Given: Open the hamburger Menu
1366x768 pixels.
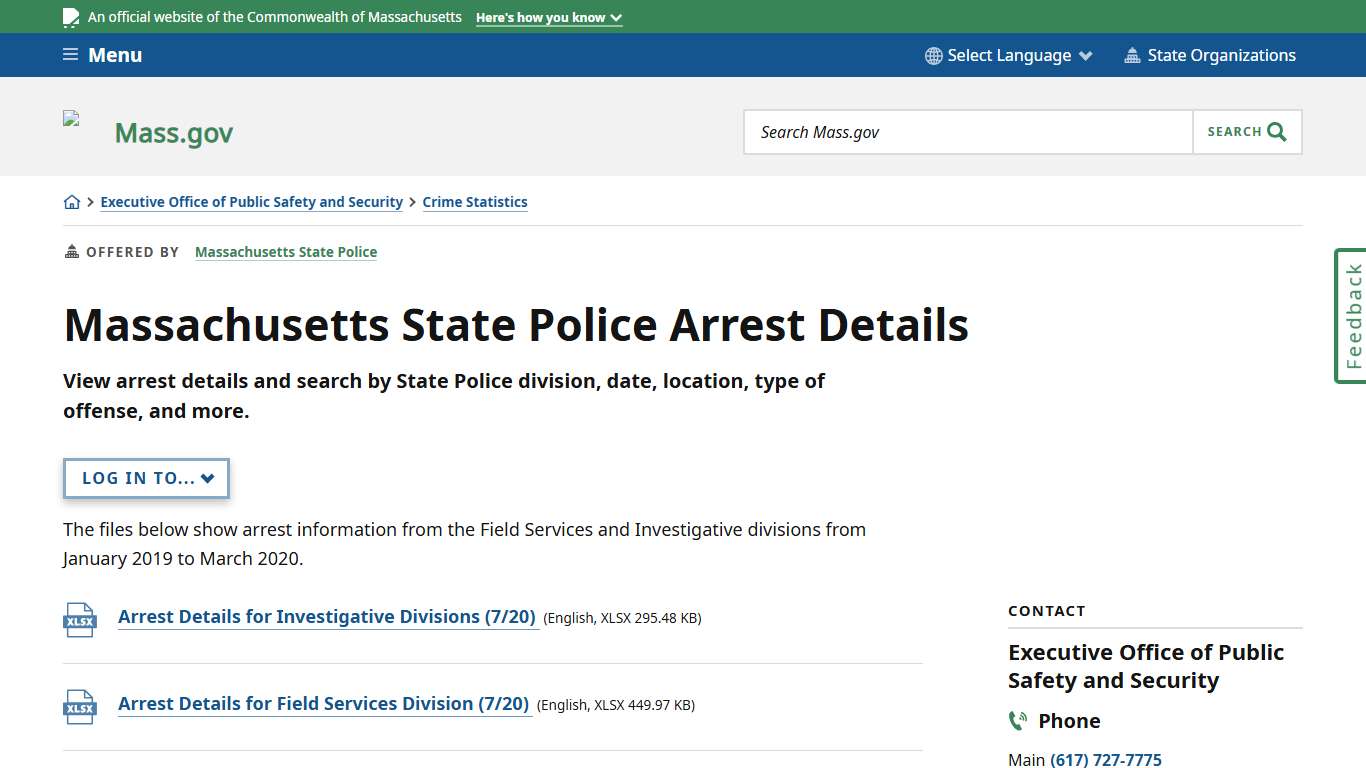Looking at the screenshot, I should (101, 55).
